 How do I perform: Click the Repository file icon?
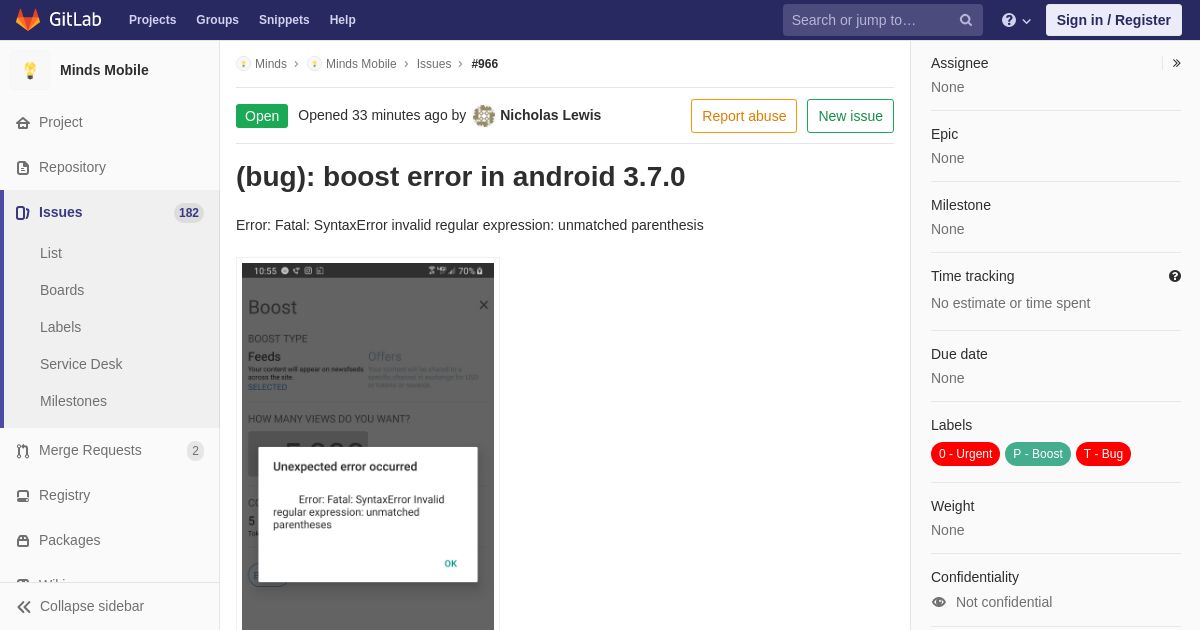click(x=23, y=168)
